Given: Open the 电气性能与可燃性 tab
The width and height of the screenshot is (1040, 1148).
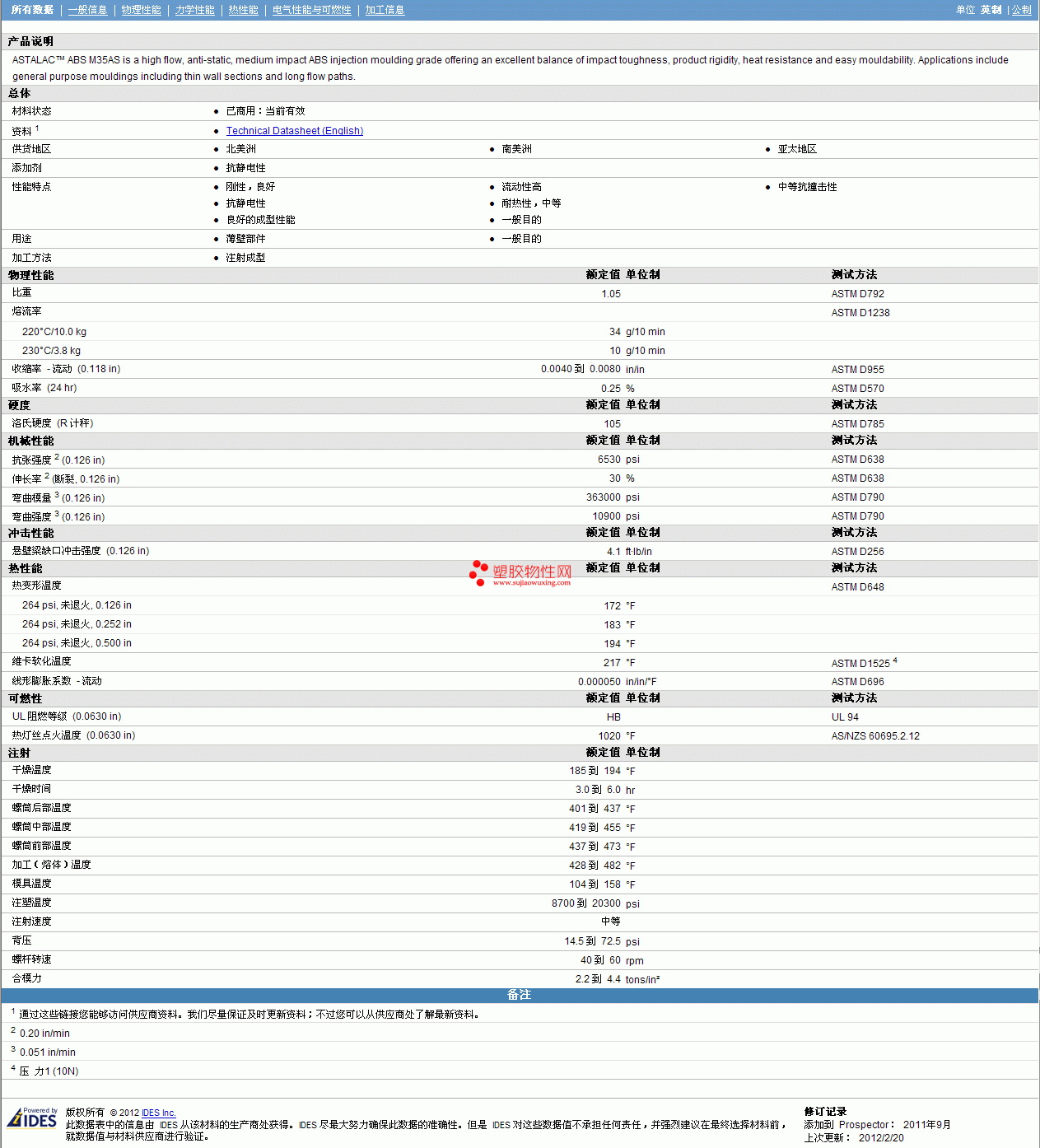Looking at the screenshot, I should (x=311, y=10).
